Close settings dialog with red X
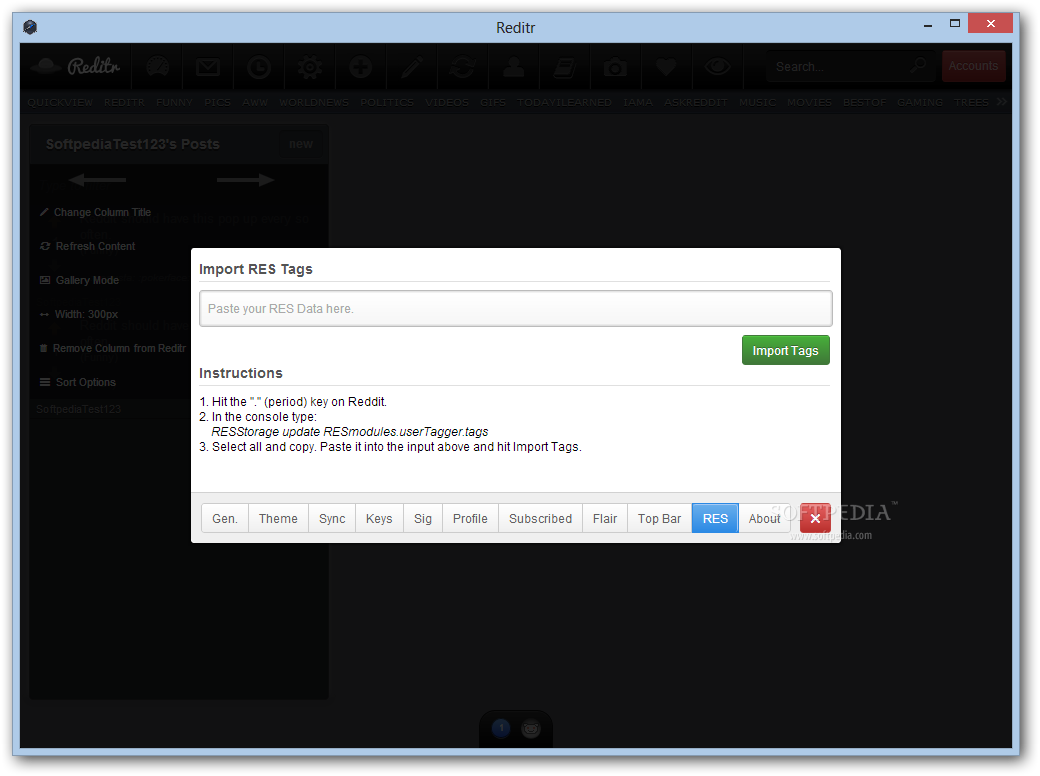Screen dimensions: 1040x776 pyautogui.click(x=815, y=518)
